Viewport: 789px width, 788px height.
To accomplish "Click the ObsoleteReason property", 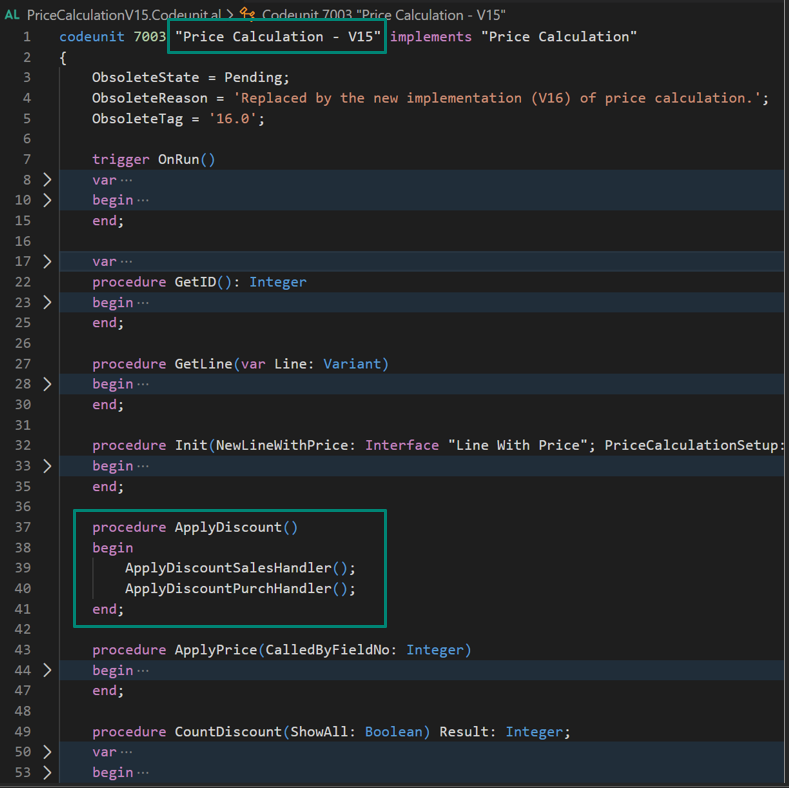I will pos(149,98).
